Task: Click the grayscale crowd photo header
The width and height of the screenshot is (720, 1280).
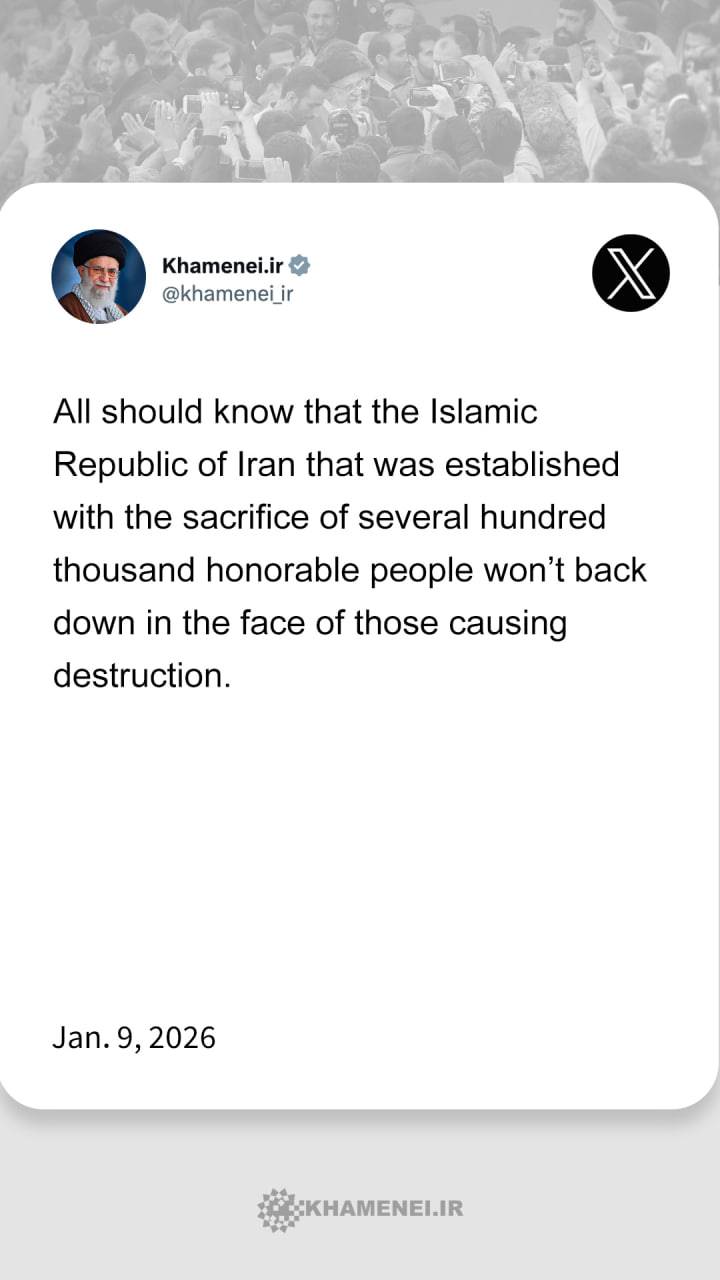Action: coord(360,92)
